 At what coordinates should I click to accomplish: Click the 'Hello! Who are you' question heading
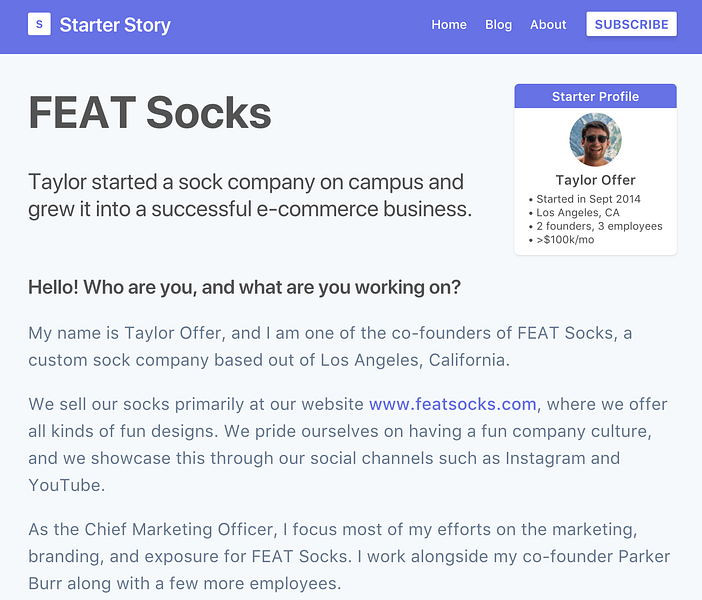pyautogui.click(x=244, y=287)
